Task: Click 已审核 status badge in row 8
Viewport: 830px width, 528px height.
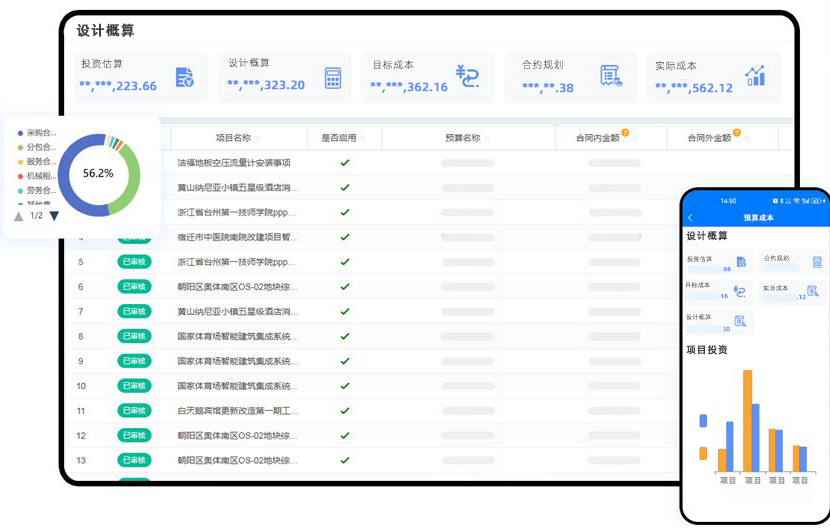Action: tap(134, 336)
